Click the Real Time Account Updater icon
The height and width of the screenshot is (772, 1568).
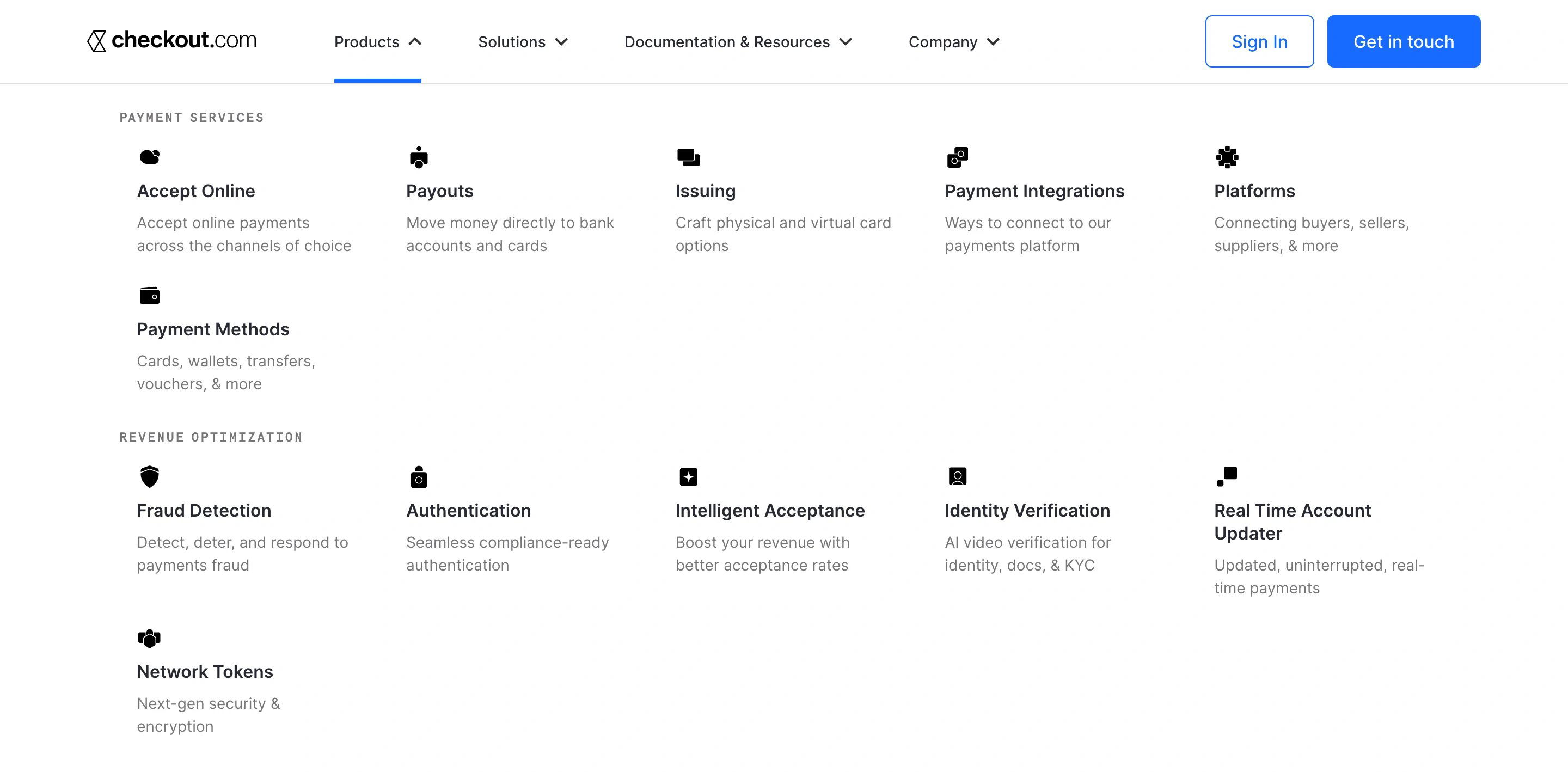click(1227, 476)
